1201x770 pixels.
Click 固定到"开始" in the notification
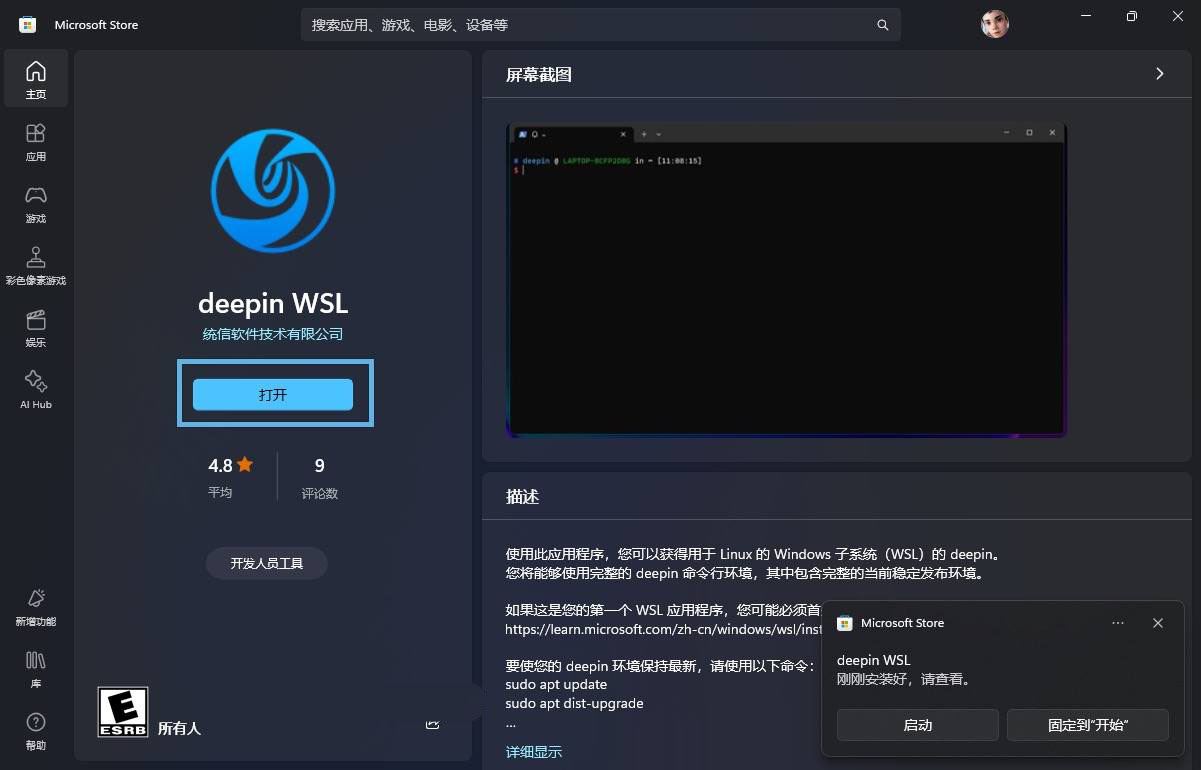[1088, 725]
